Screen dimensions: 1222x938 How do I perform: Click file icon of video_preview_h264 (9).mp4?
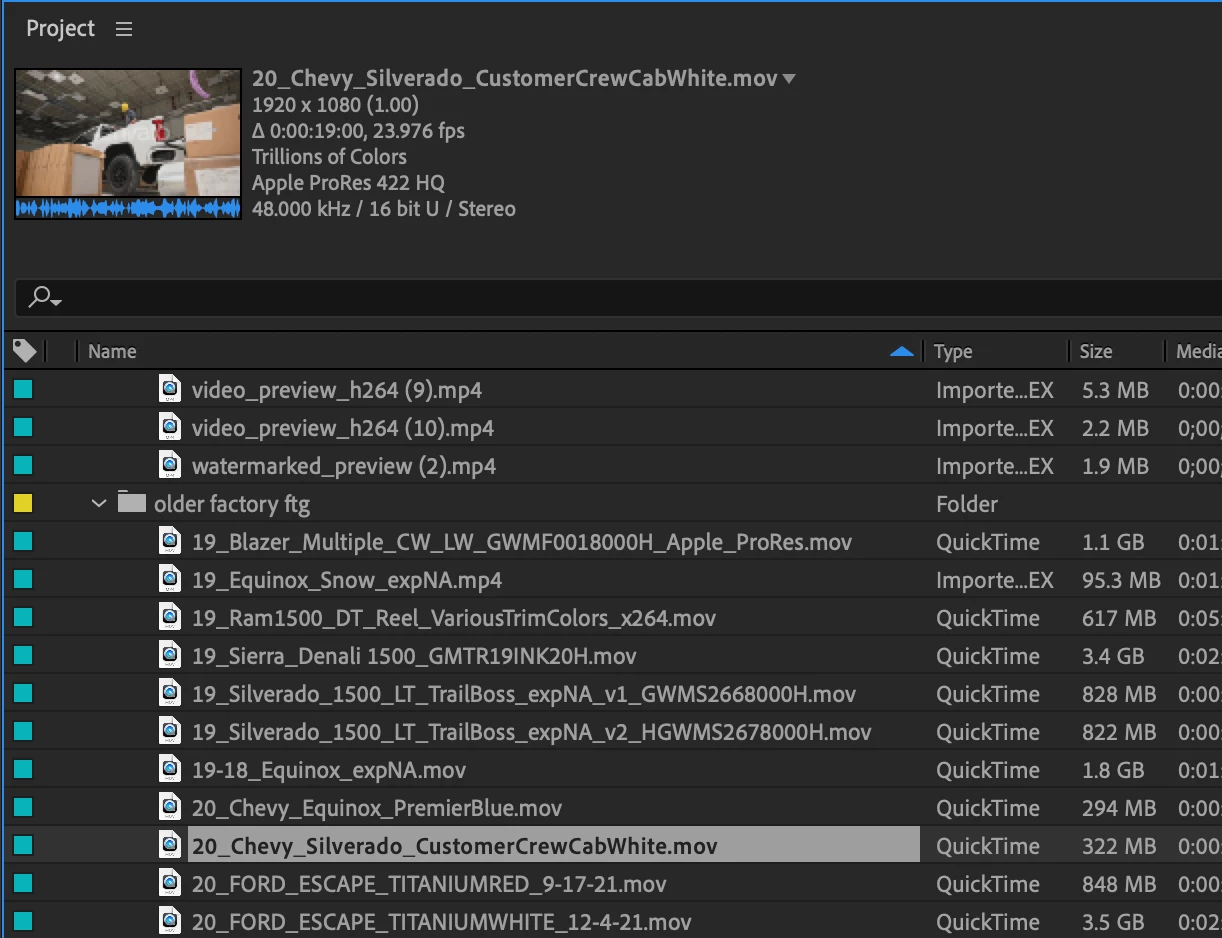click(x=171, y=389)
